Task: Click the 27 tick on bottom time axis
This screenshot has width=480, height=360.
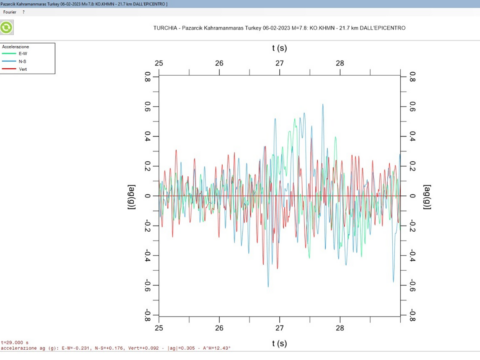Action: pyautogui.click(x=279, y=328)
